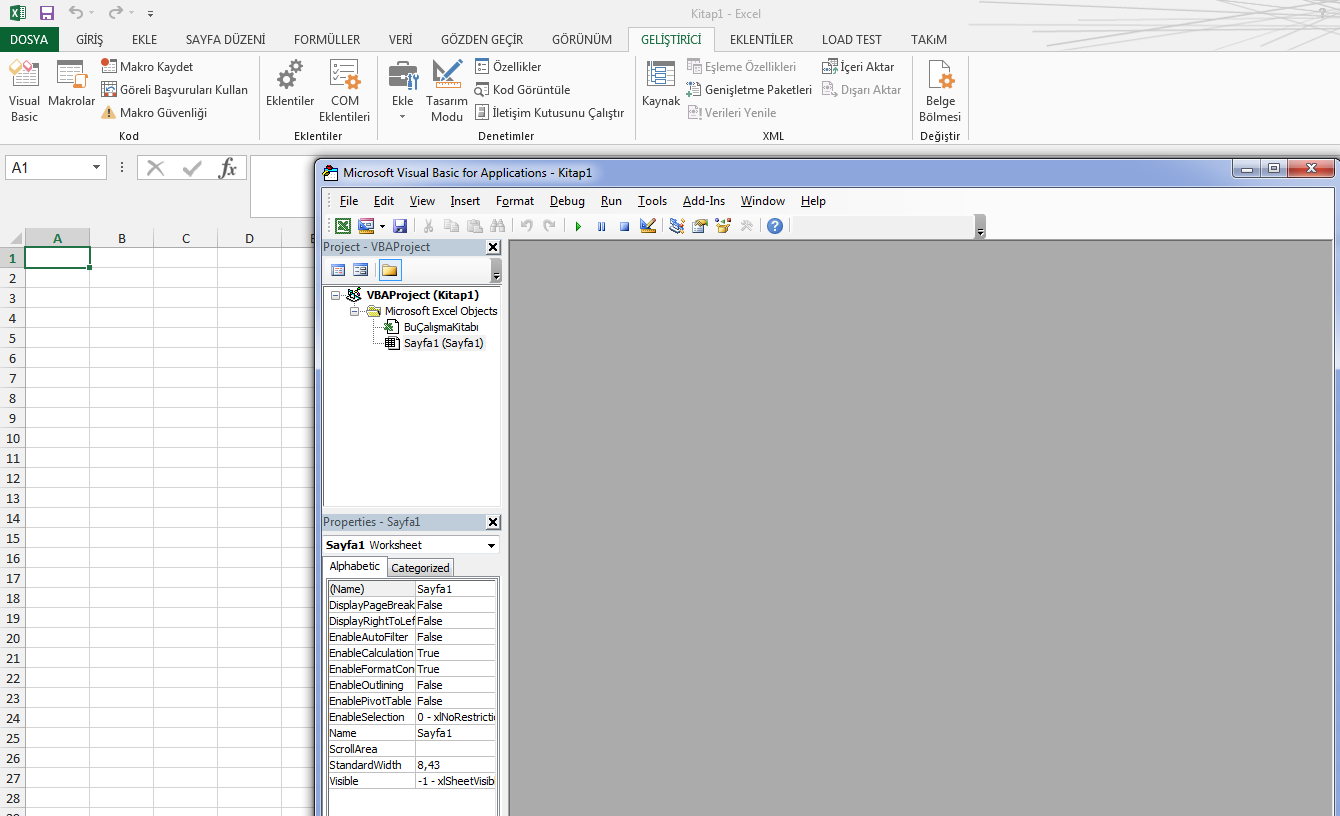Image resolution: width=1340 pixels, height=816 pixels.
Task: Click the Toggle Folders button in Project pane
Action: (x=390, y=270)
